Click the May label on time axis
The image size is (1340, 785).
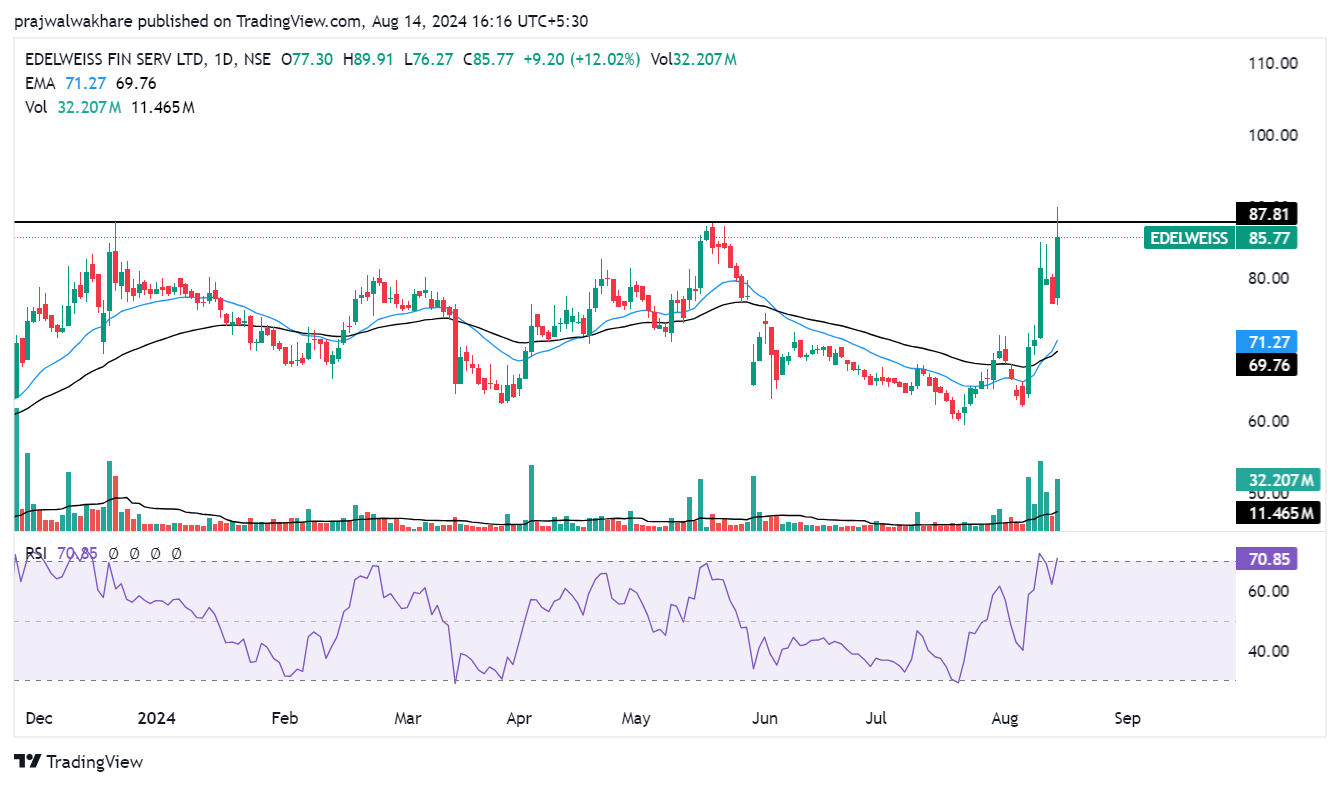pyautogui.click(x=636, y=718)
